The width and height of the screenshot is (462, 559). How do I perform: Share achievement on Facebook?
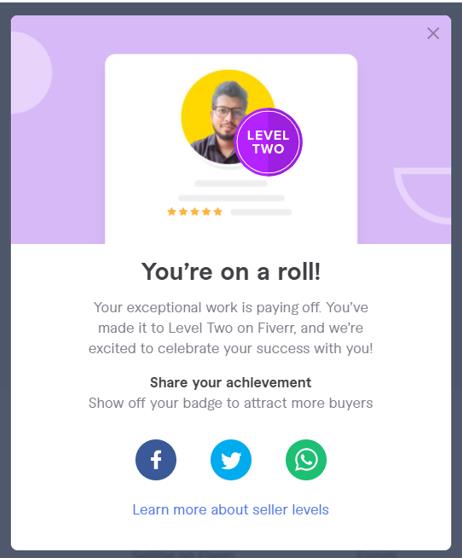pyautogui.click(x=156, y=460)
